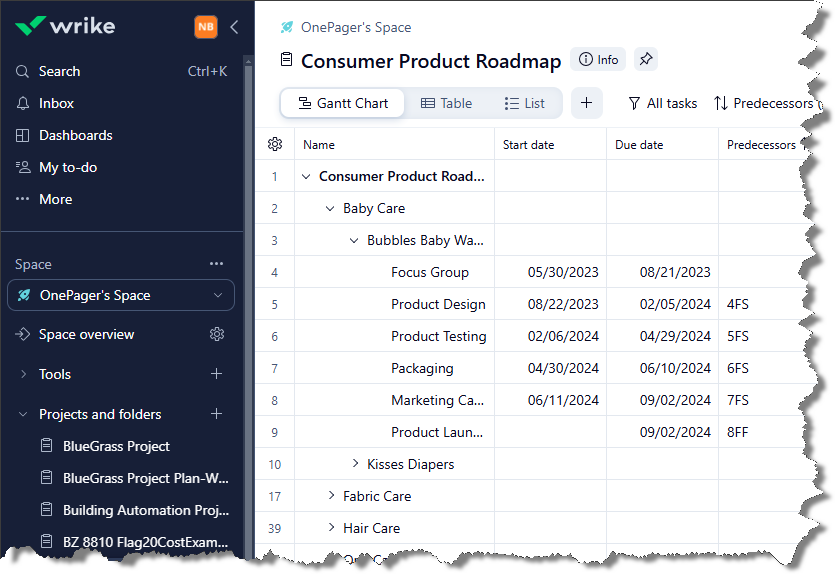This screenshot has width=835, height=574.
Task: Click the project clipboard icon beside the title
Action: (286, 60)
